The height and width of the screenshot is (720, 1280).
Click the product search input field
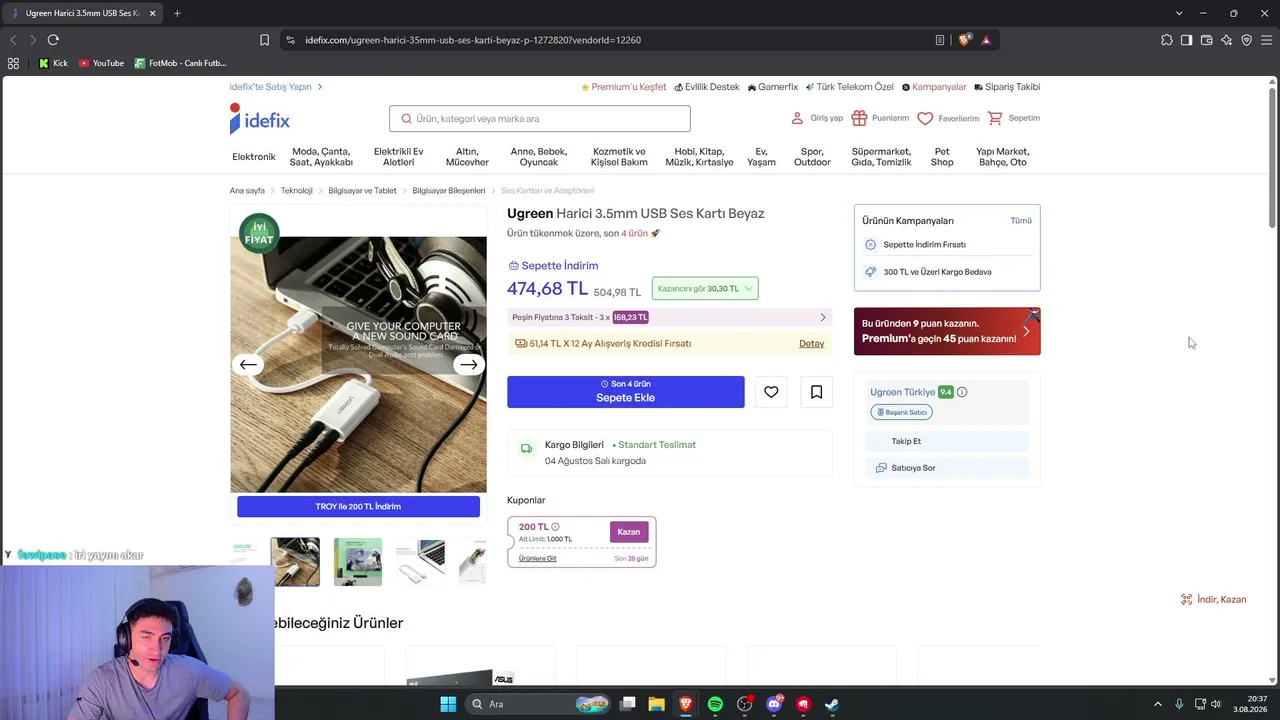[540, 119]
